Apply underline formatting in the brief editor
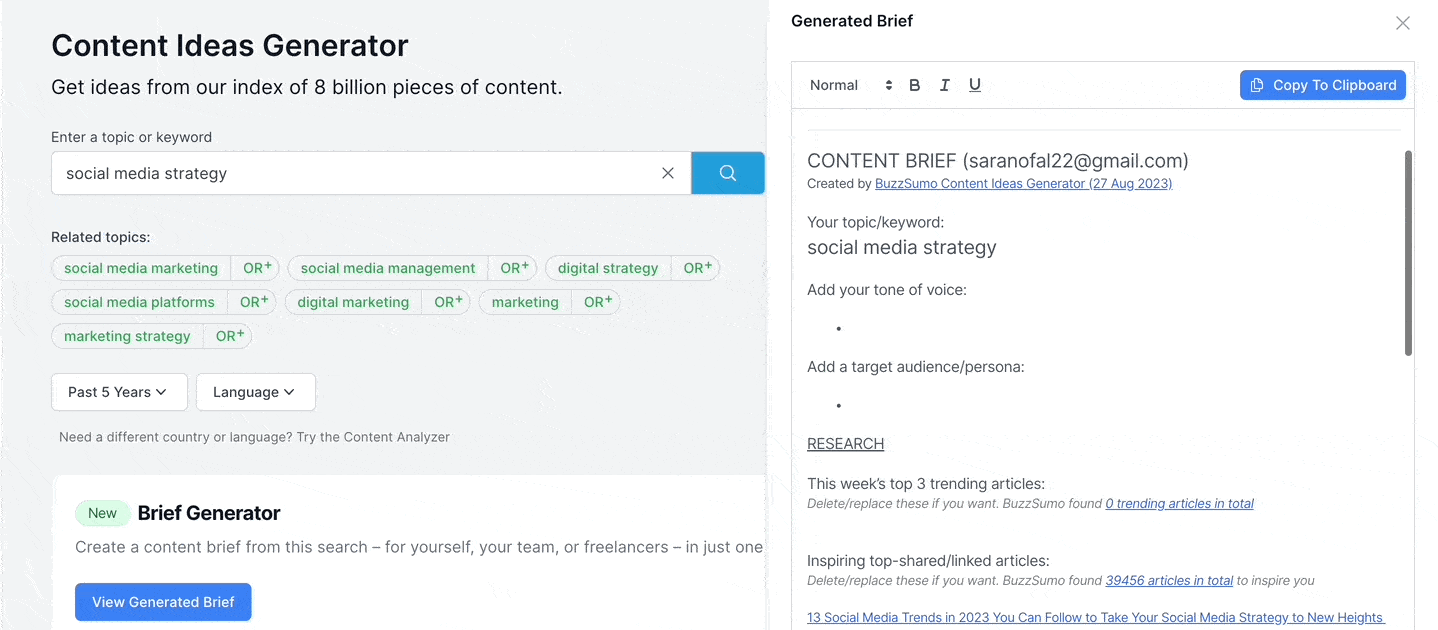Screen dimensions: 1438x630 point(975,85)
